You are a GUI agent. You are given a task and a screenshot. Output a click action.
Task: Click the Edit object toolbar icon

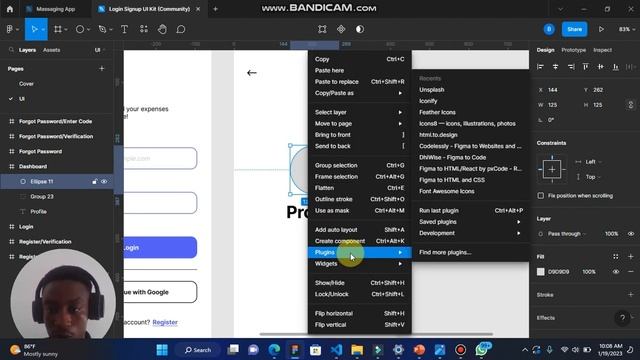point(322,29)
